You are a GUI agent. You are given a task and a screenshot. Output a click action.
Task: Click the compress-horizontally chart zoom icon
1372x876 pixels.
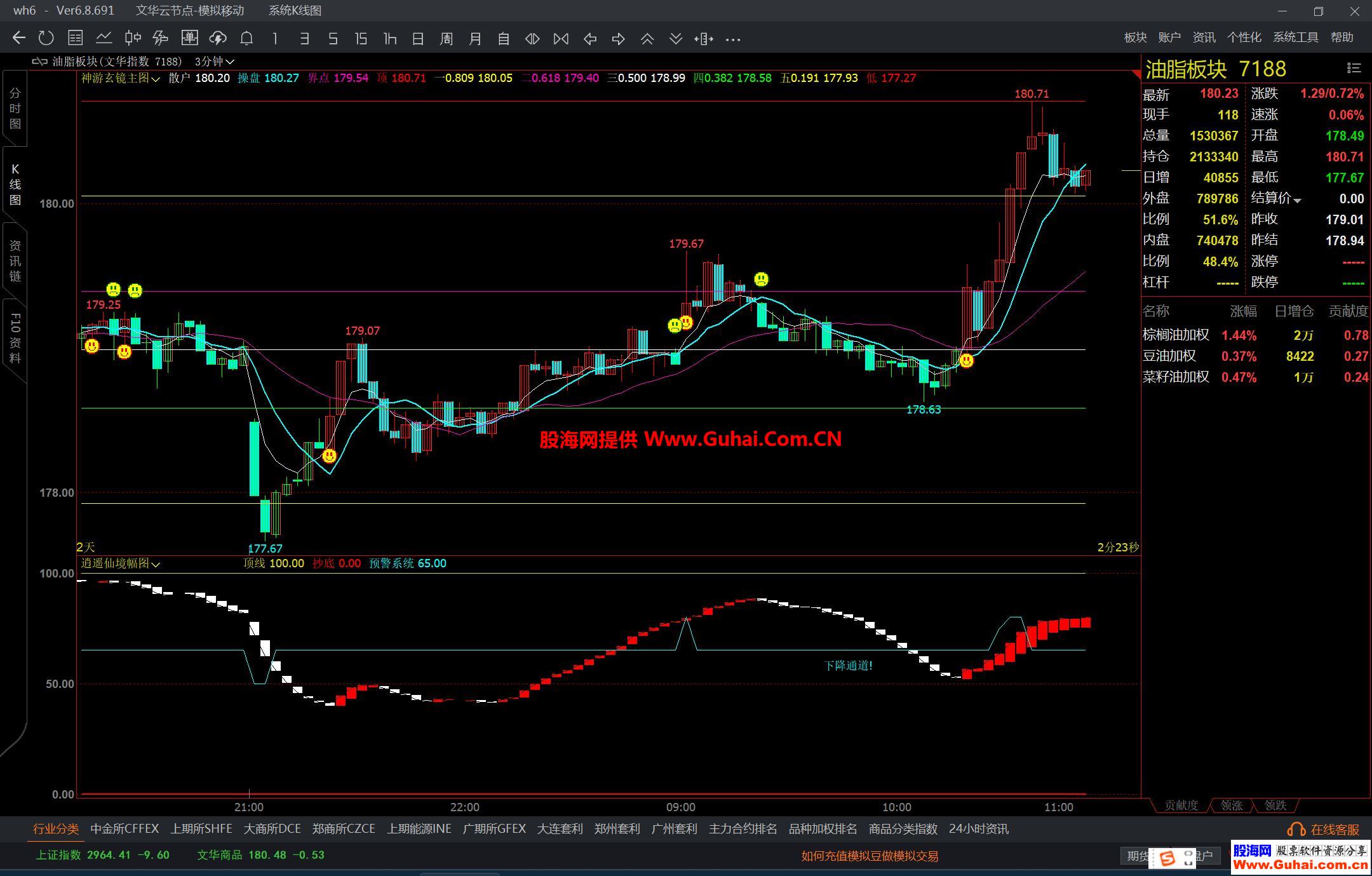click(x=561, y=39)
